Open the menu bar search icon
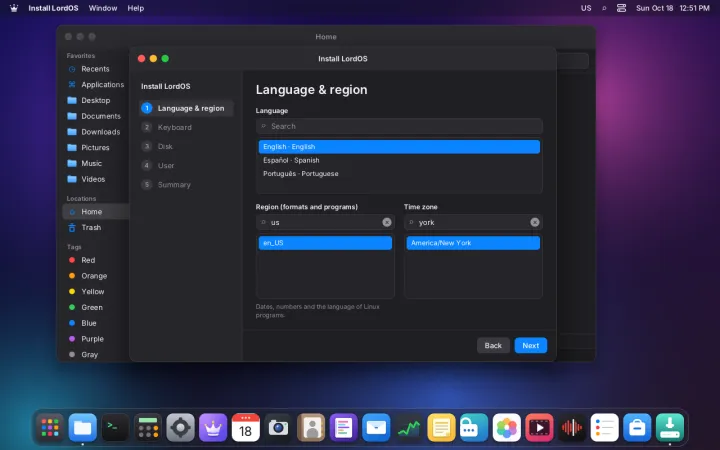The height and width of the screenshot is (450, 720). pyautogui.click(x=604, y=8)
